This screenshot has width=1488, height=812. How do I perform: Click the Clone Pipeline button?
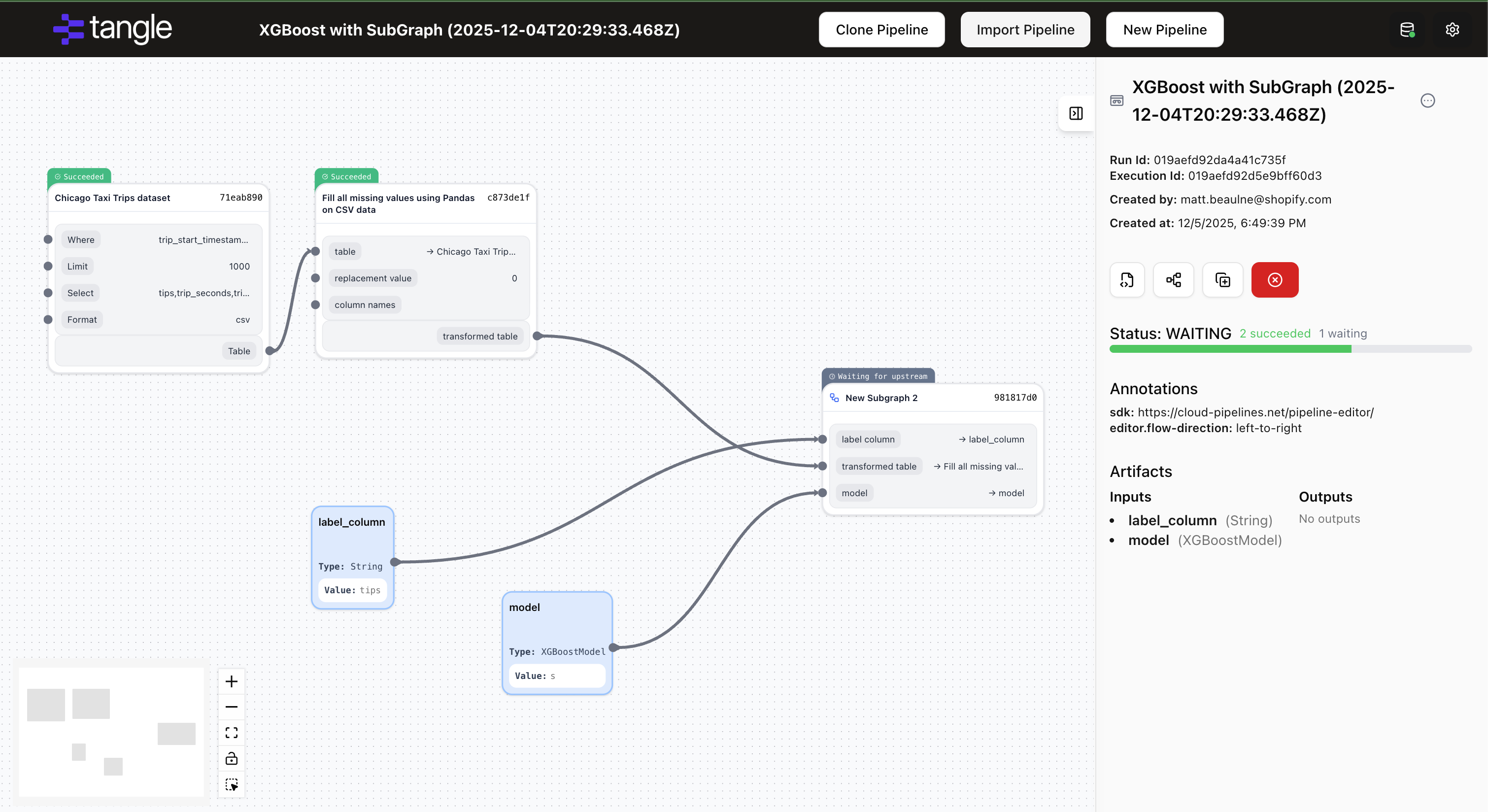pyautogui.click(x=881, y=30)
